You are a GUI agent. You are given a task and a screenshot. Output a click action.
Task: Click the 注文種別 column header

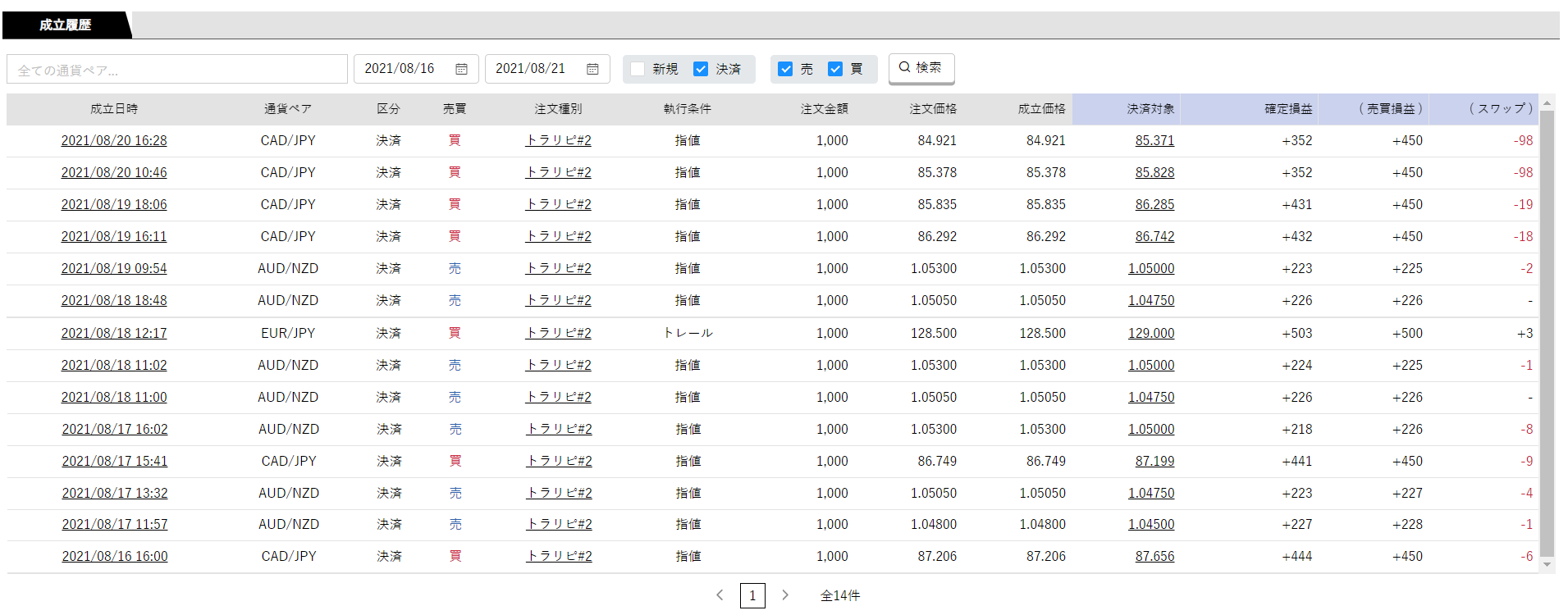point(558,108)
